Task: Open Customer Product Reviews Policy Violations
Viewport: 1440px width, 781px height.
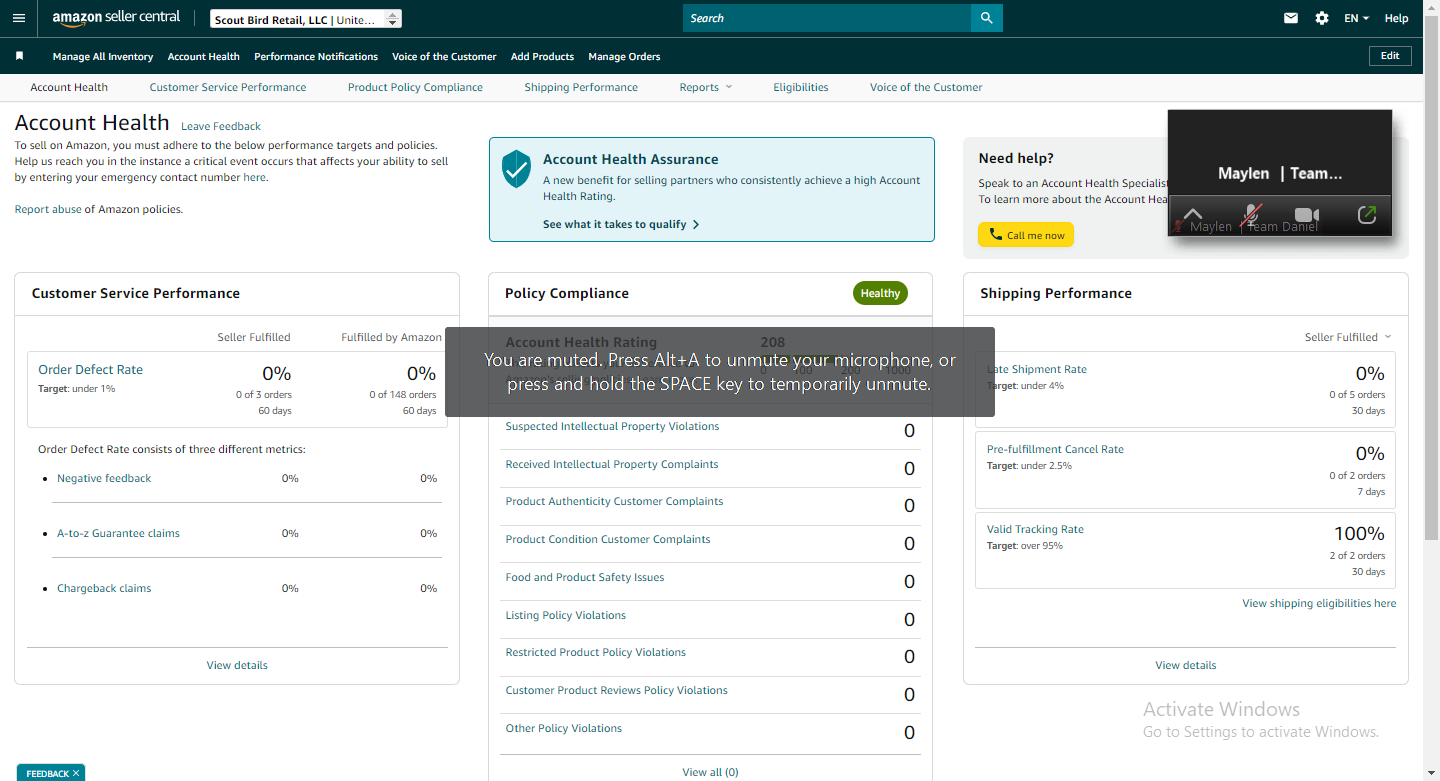Action: click(x=617, y=690)
